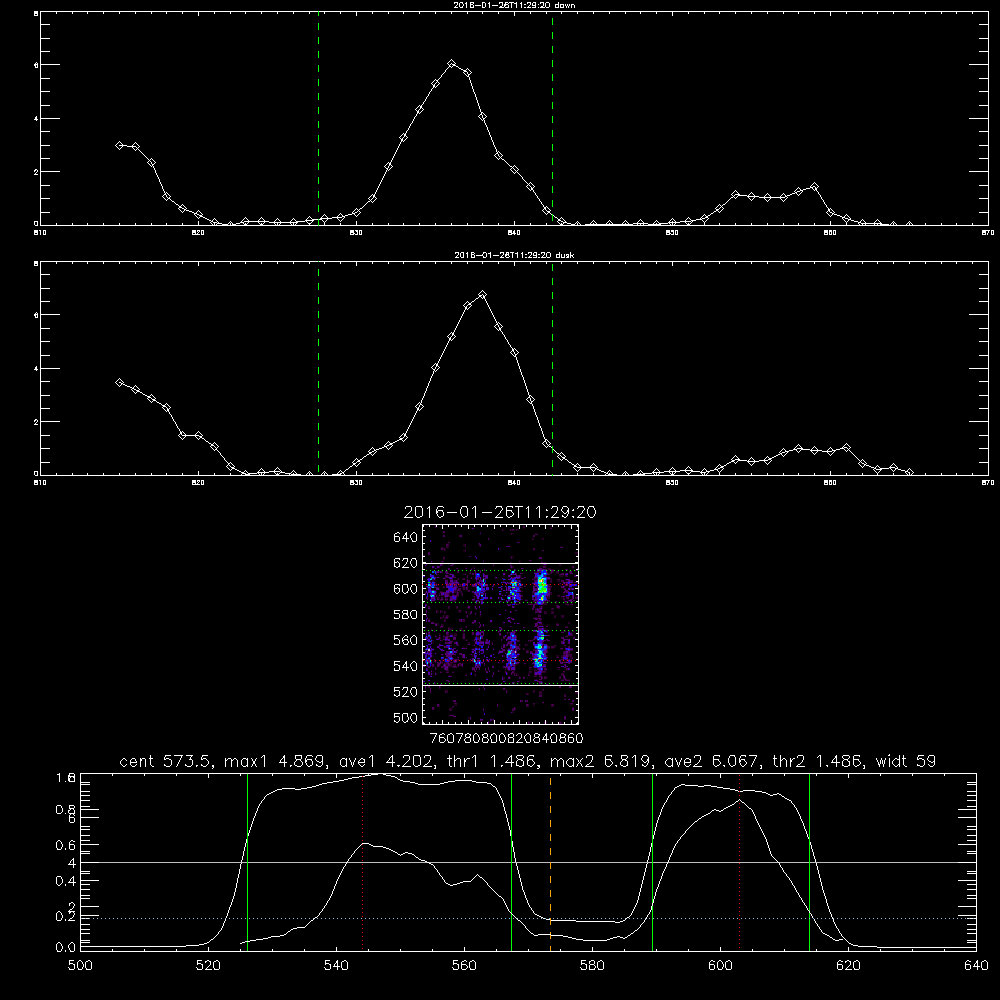Click the y-axis label 640 beside the spectral image
Image resolution: width=1000 pixels, height=1000 pixels.
tap(406, 537)
